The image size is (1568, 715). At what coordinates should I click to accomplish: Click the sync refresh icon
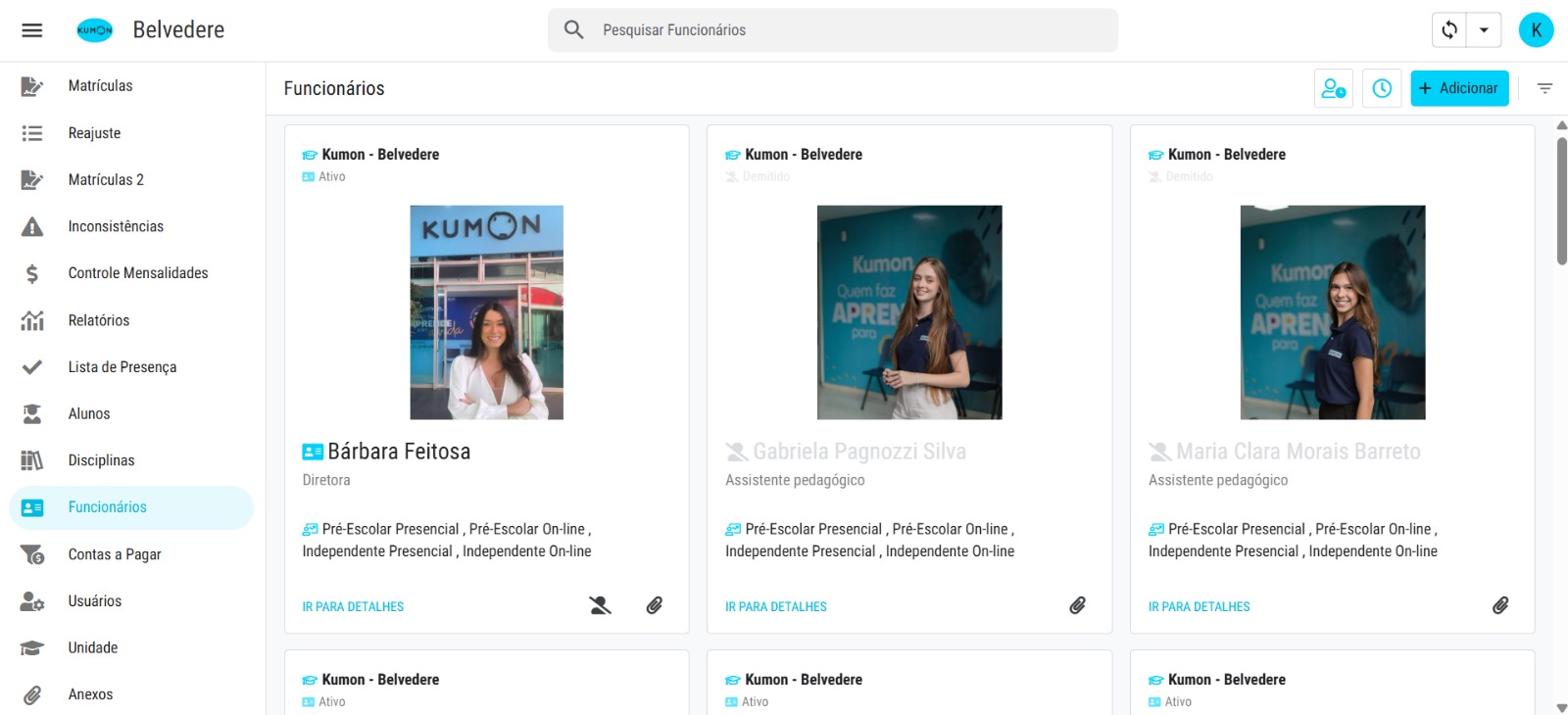point(1449,30)
